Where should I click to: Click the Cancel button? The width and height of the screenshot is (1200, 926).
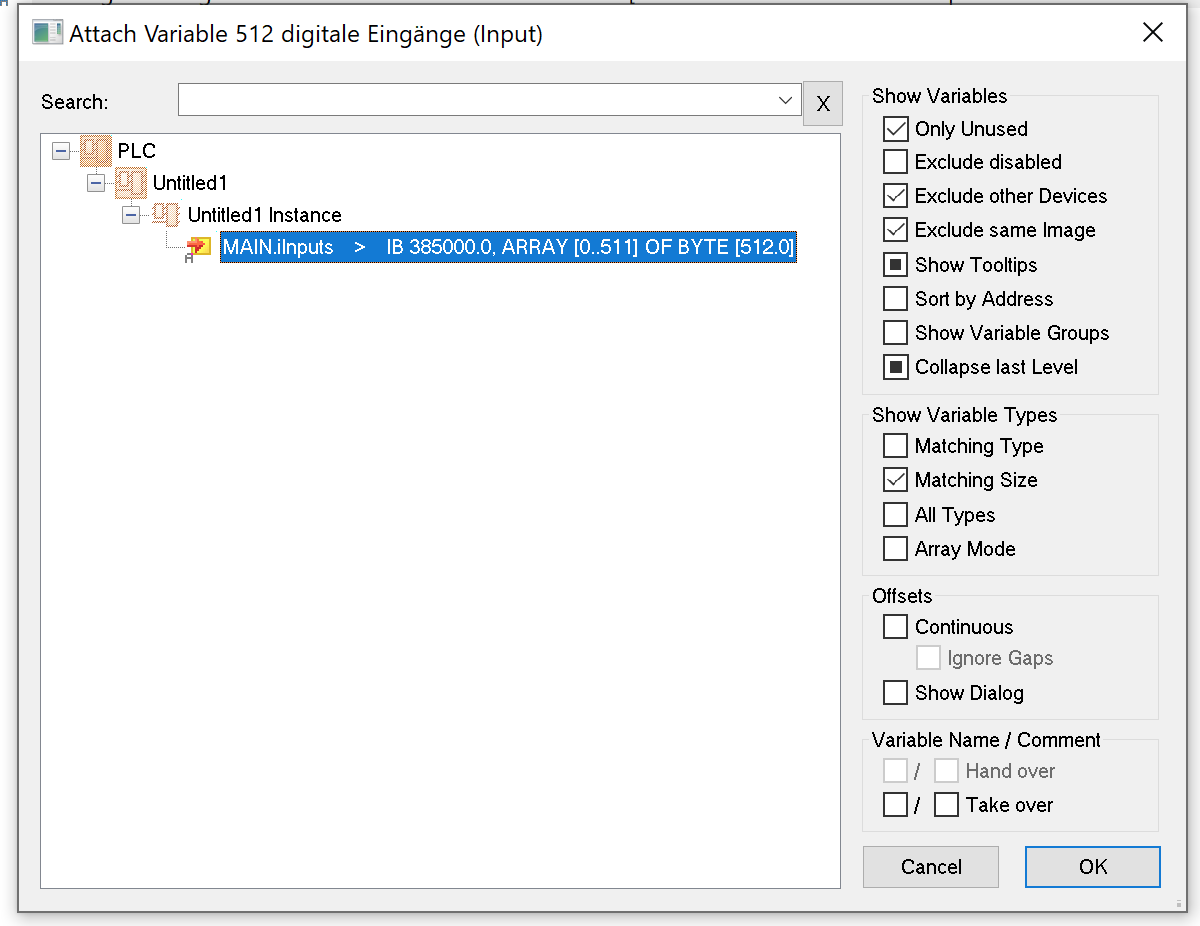pyautogui.click(x=931, y=867)
